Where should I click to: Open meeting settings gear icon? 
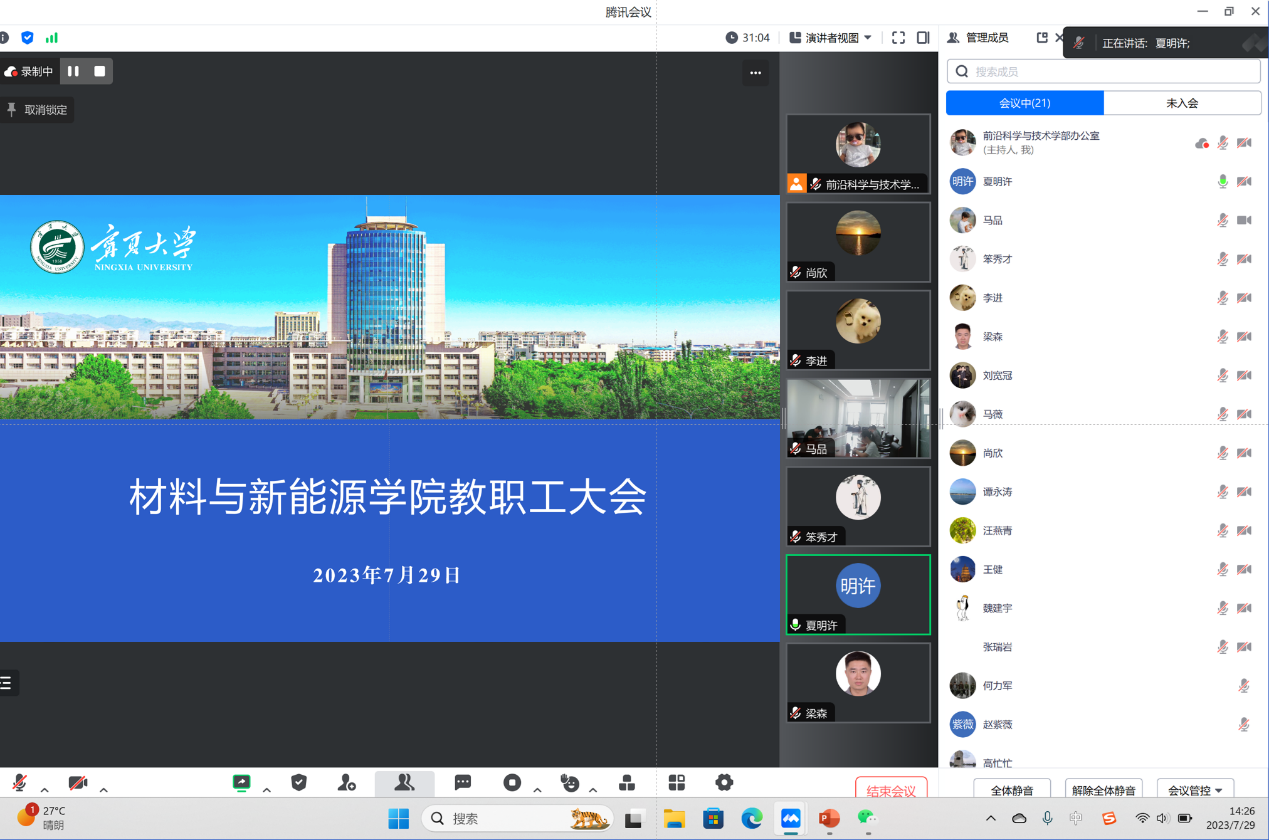(x=724, y=783)
